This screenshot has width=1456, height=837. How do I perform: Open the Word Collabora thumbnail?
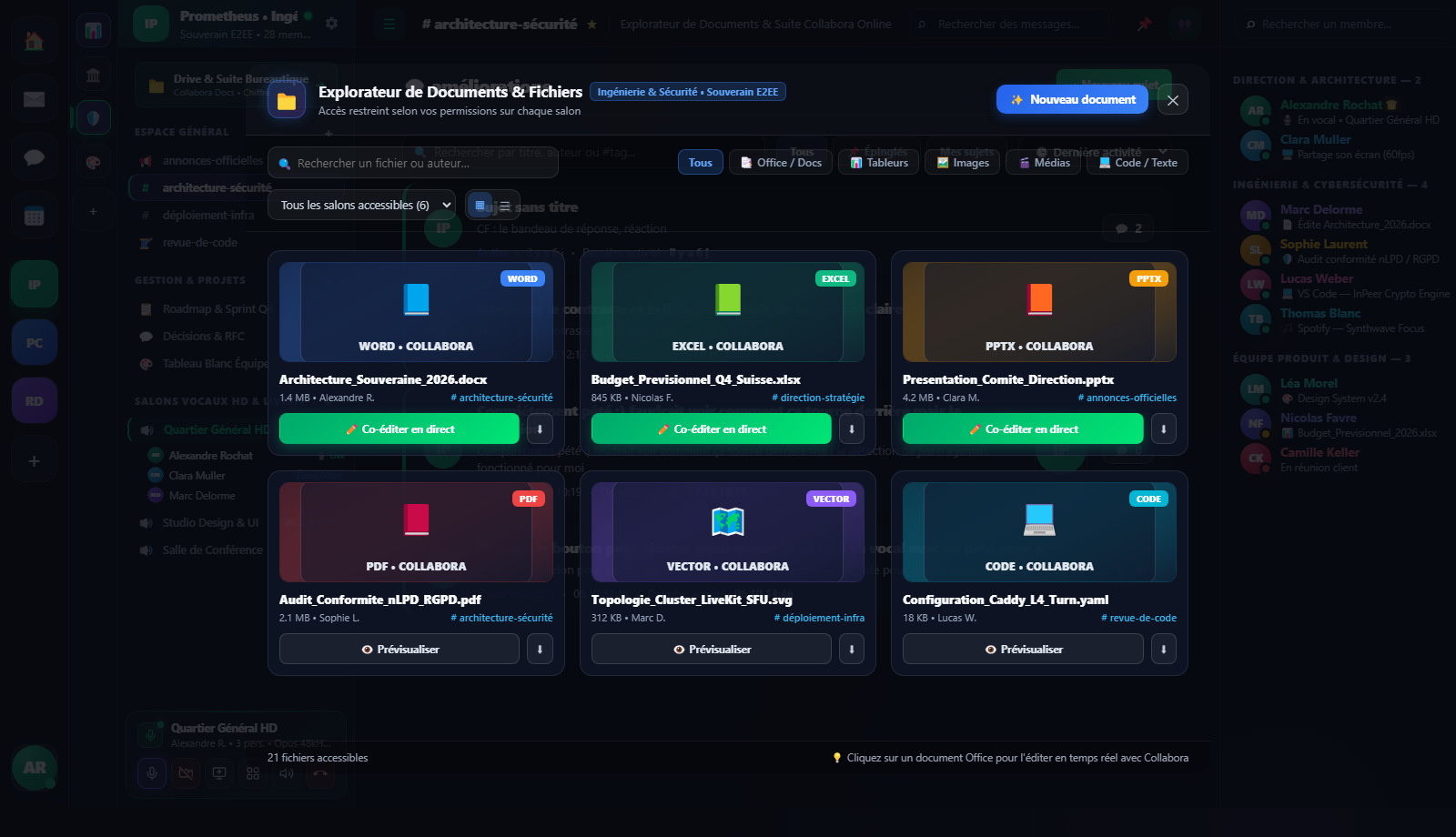[x=416, y=312]
